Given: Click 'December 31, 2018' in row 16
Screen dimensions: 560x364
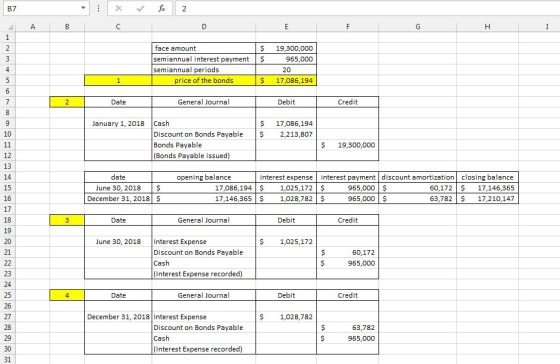Looking at the screenshot, I should [x=118, y=199].
